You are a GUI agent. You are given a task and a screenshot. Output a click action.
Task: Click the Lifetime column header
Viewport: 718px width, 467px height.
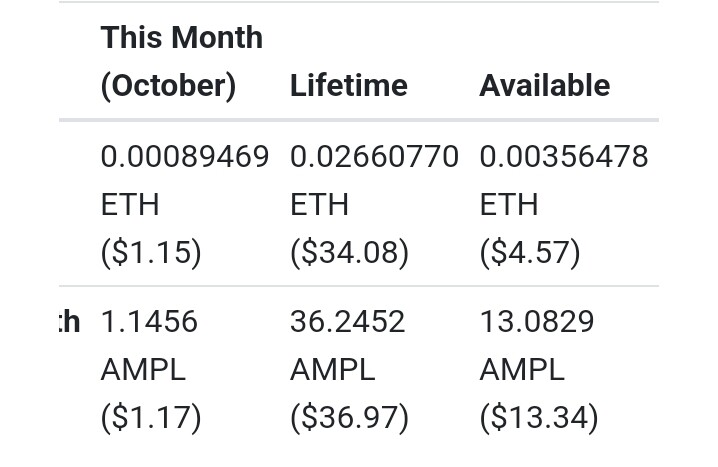coord(349,86)
